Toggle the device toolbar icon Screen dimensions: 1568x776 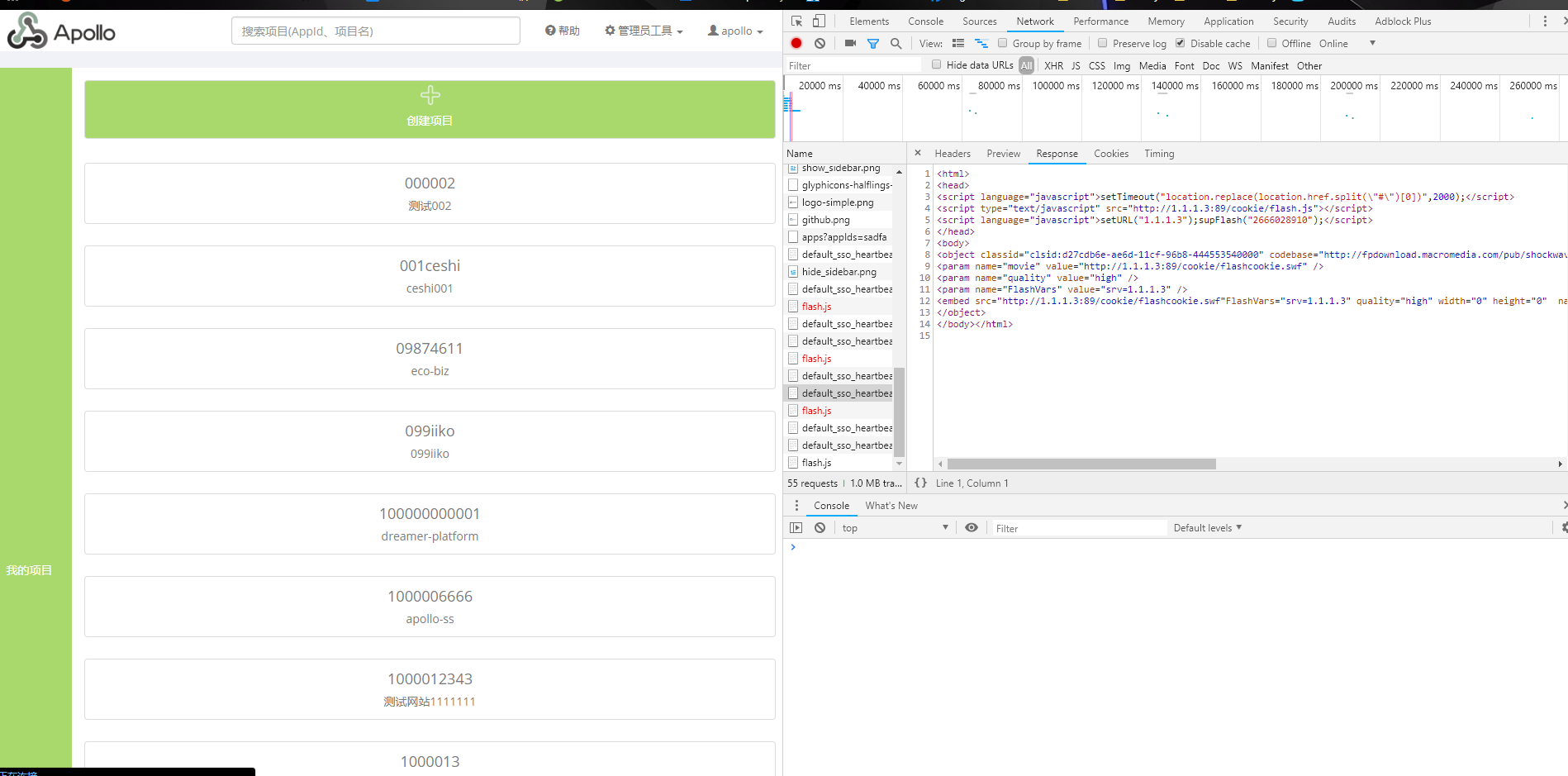(819, 21)
